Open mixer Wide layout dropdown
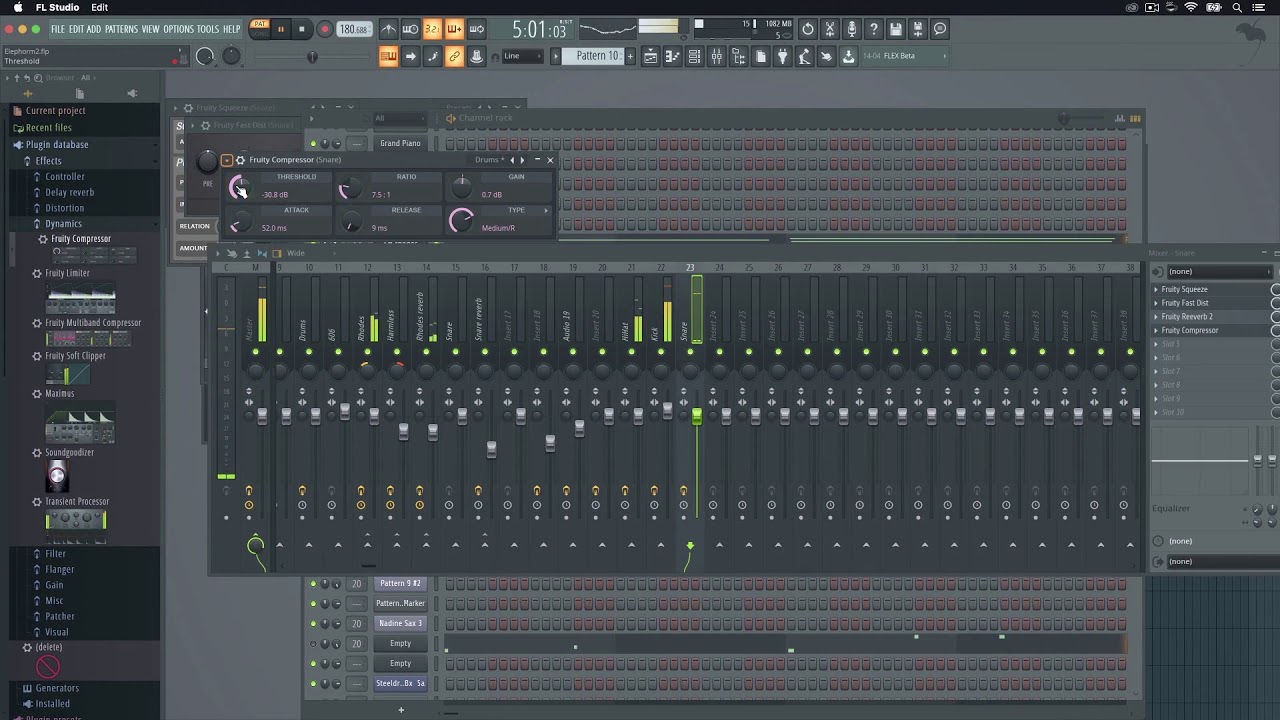Screen dimensions: 1280x720 (296, 253)
